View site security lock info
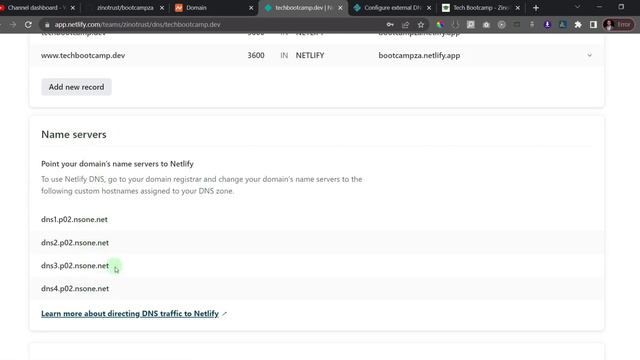This screenshot has height=360, width=640. point(47,24)
